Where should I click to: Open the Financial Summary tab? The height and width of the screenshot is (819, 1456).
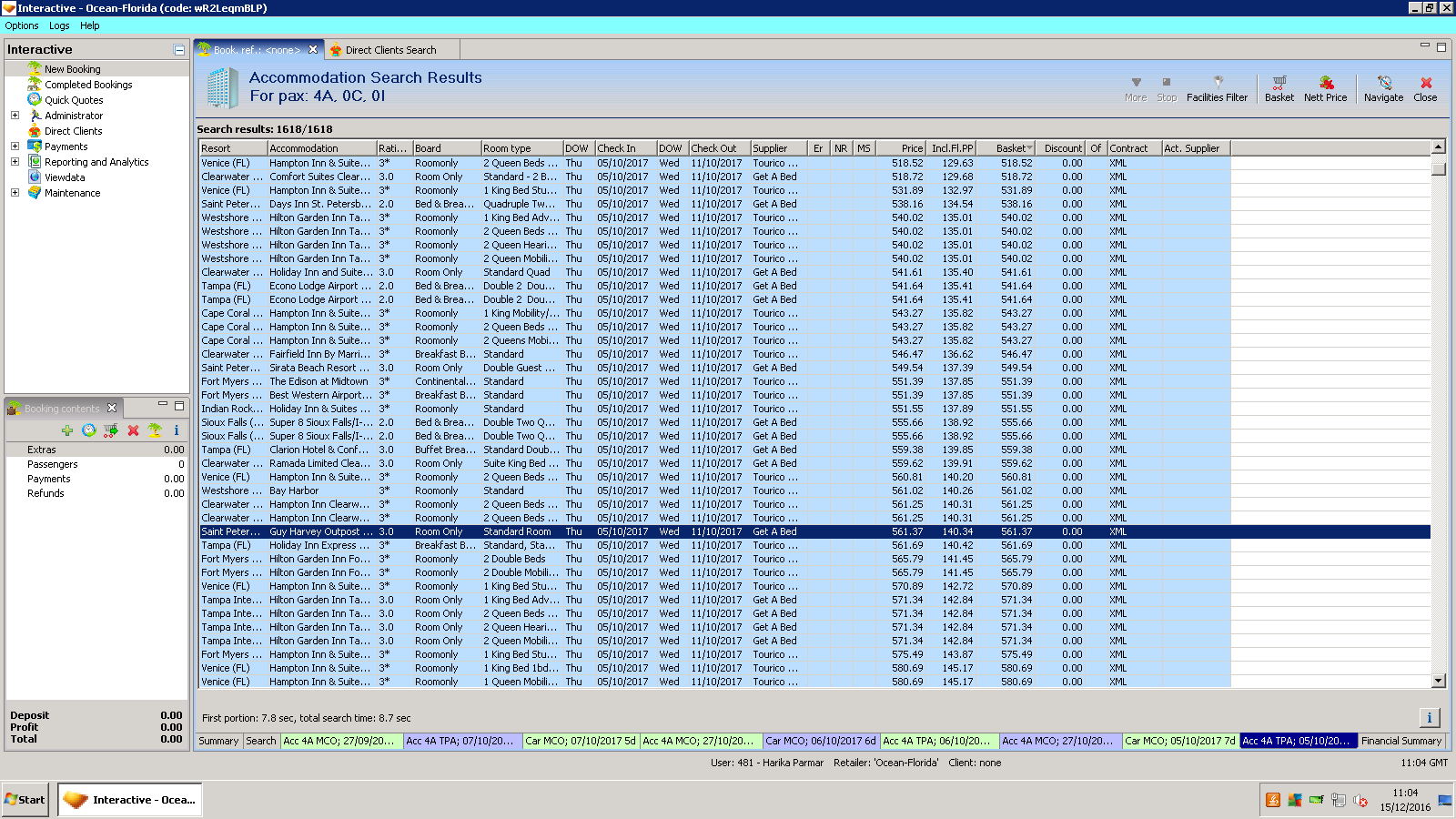(x=1400, y=741)
